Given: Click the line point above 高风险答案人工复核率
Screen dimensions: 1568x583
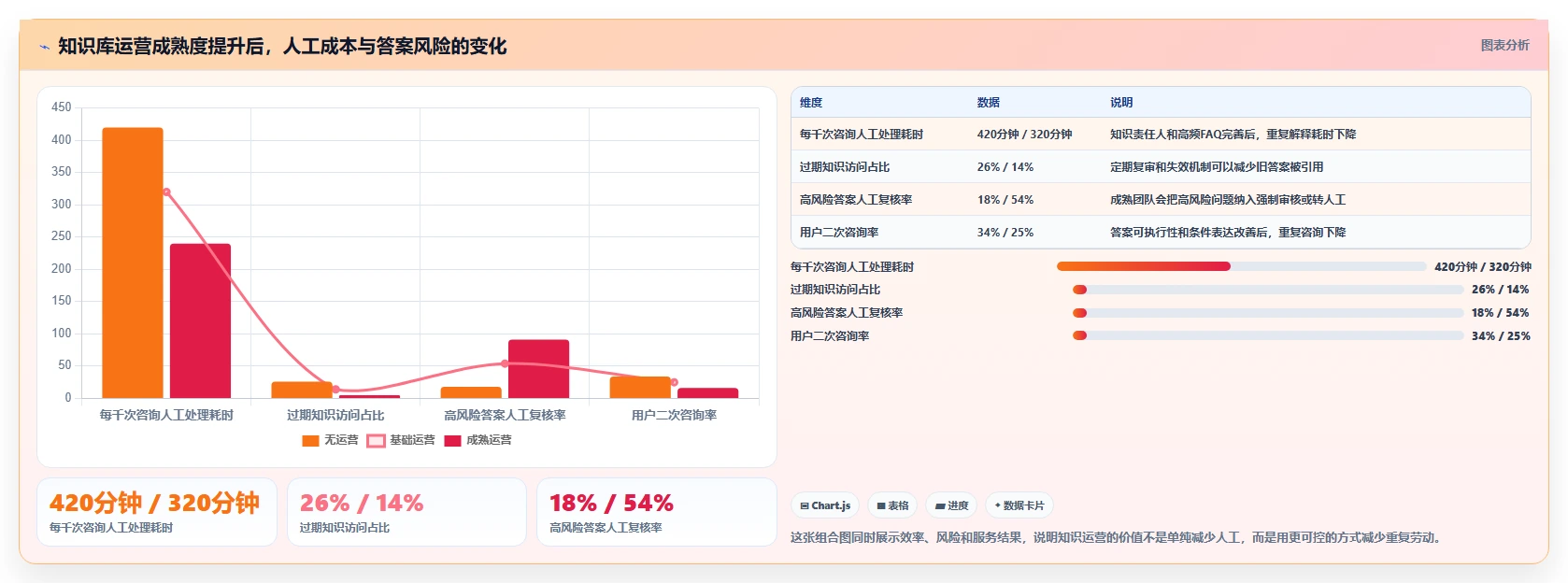Looking at the screenshot, I should pos(505,363).
